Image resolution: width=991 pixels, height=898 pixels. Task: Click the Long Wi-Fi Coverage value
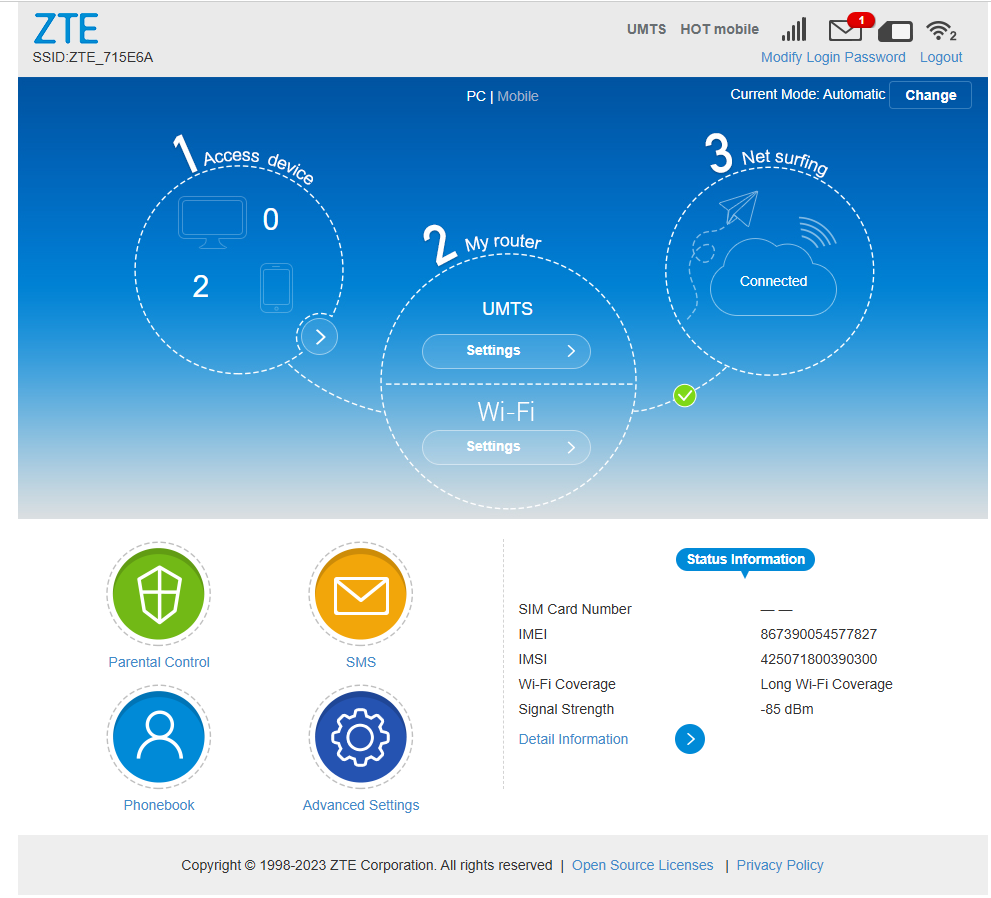pos(826,684)
